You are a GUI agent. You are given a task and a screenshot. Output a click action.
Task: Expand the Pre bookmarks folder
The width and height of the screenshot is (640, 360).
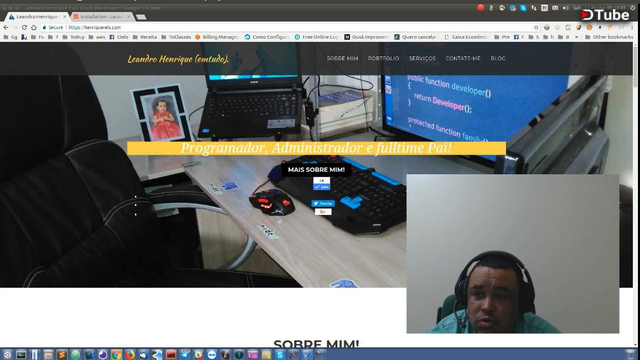pyautogui.click(x=502, y=37)
